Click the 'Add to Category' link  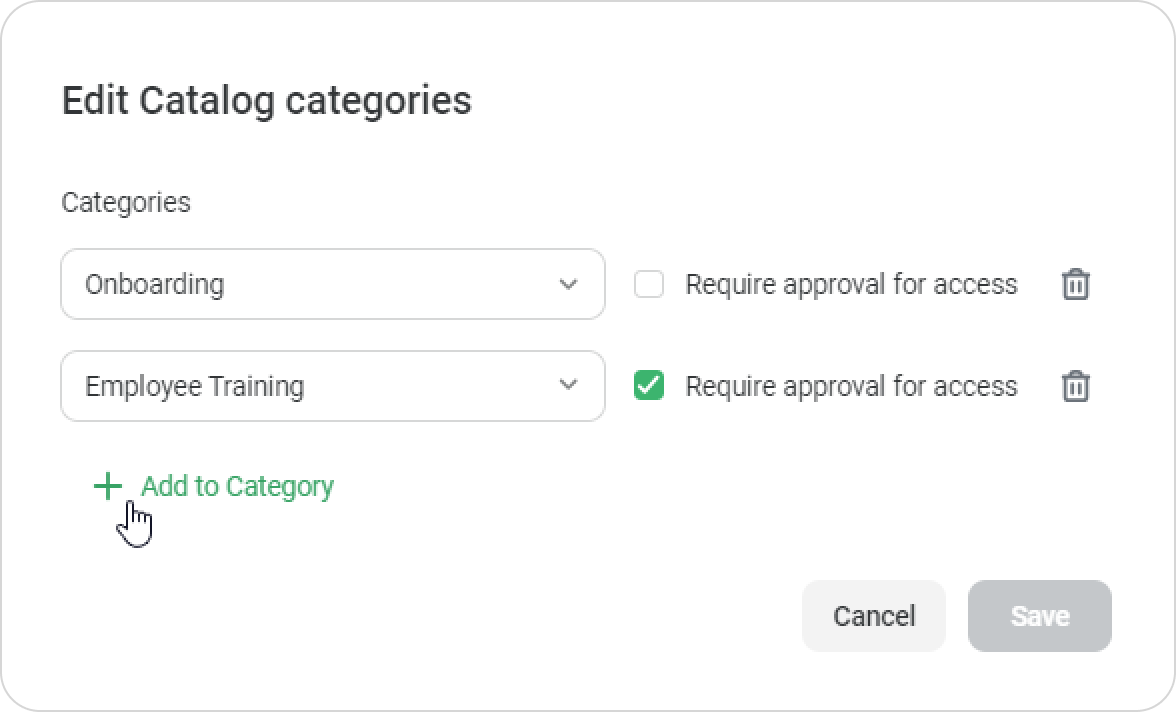click(237, 486)
